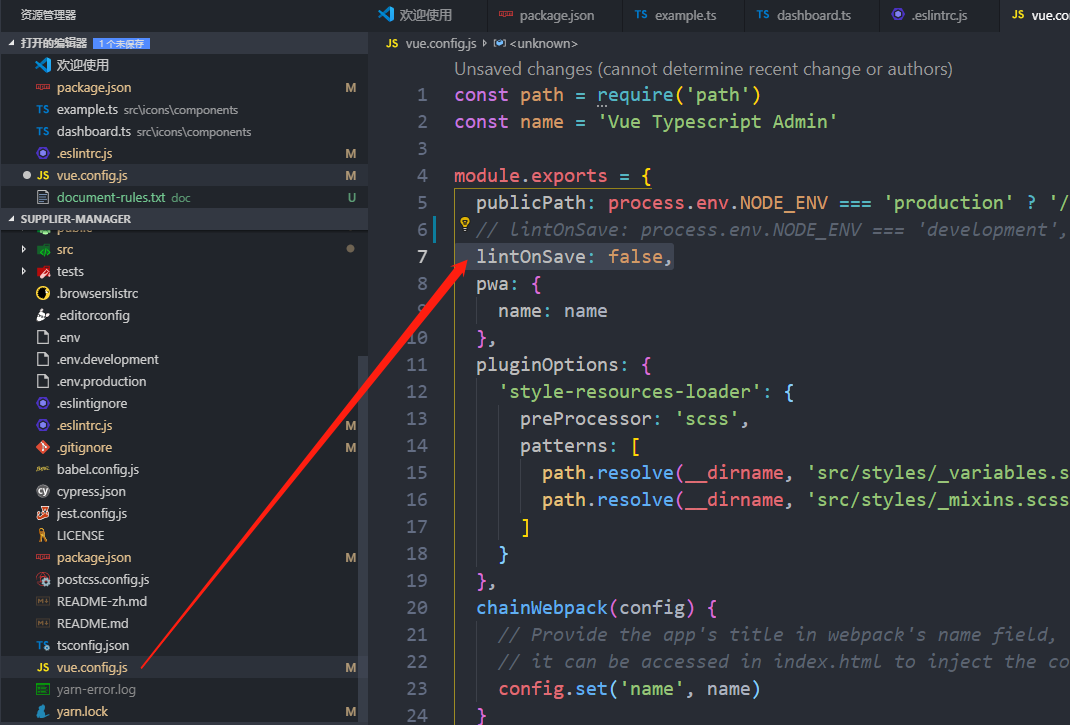This screenshot has width=1070, height=725.
Task: Click the <unknown> breadcrumb item
Action: pyautogui.click(x=535, y=43)
